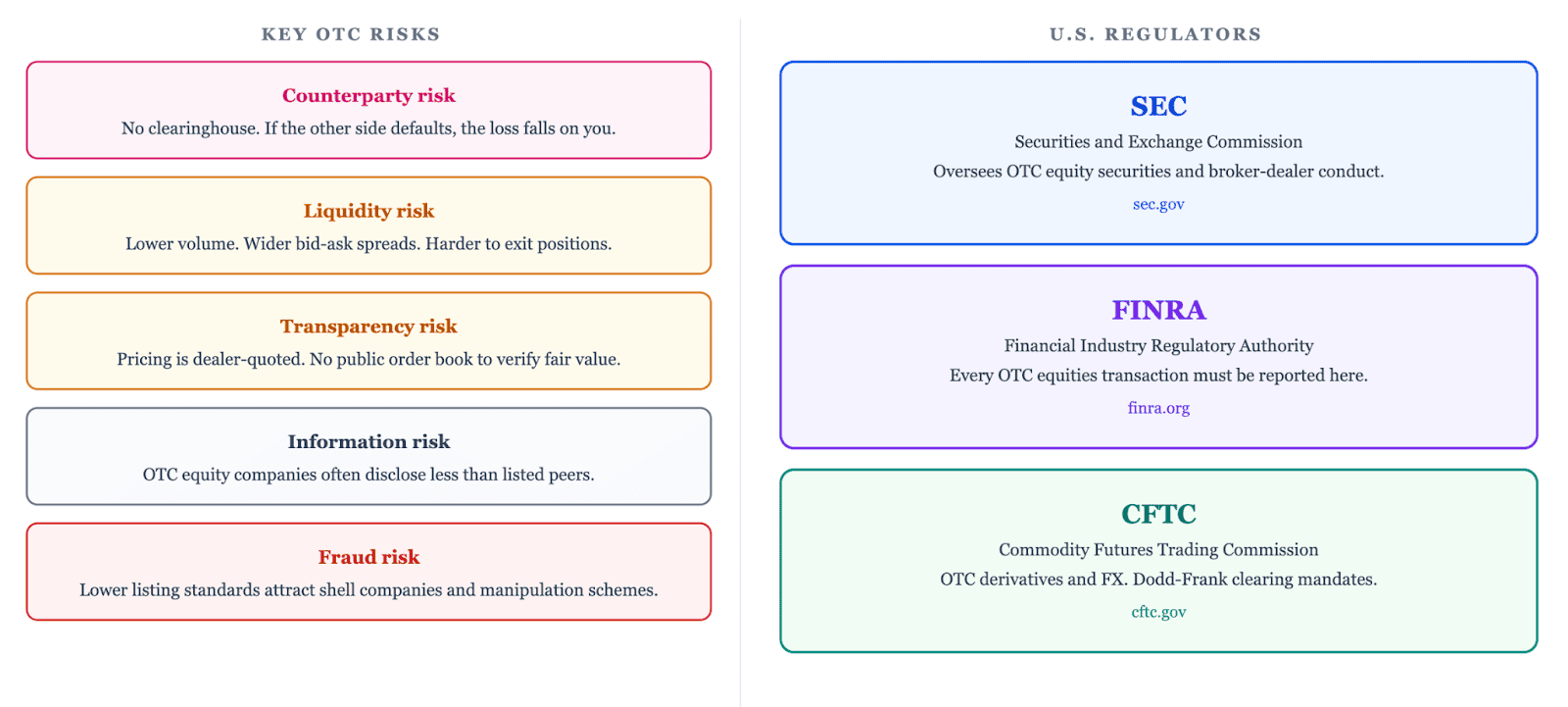
Task: Click 'Securities and Exchange Commission' subtitle
Action: tap(1158, 142)
